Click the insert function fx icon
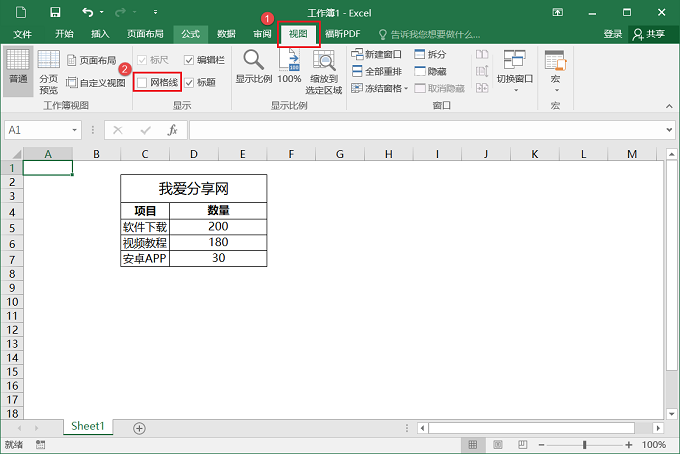Image resolution: width=680 pixels, height=454 pixels. 172,130
